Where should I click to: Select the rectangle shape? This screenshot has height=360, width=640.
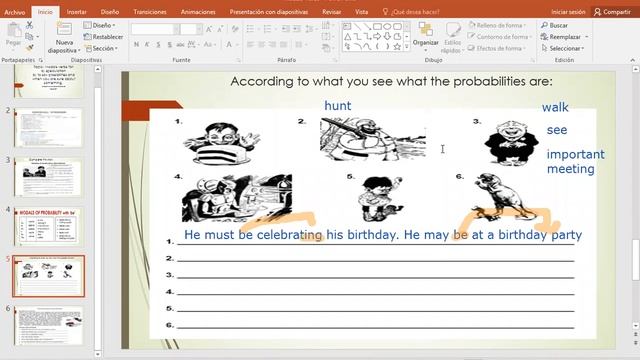click(x=378, y=27)
